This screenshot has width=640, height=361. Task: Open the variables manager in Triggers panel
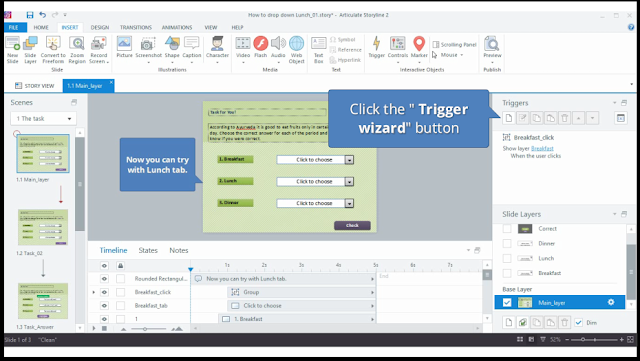click(x=620, y=118)
